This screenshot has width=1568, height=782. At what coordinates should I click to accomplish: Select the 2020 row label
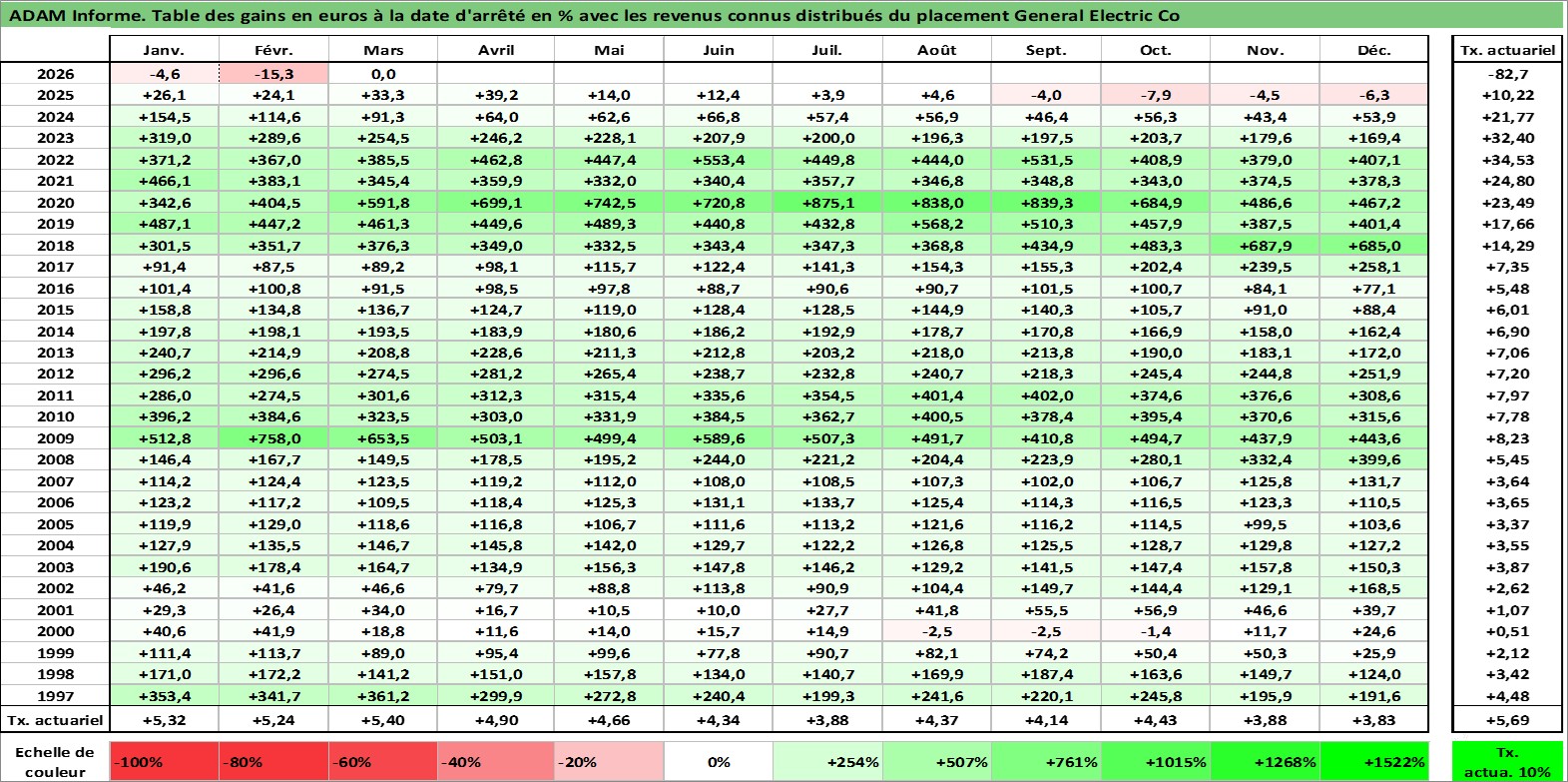click(x=55, y=203)
